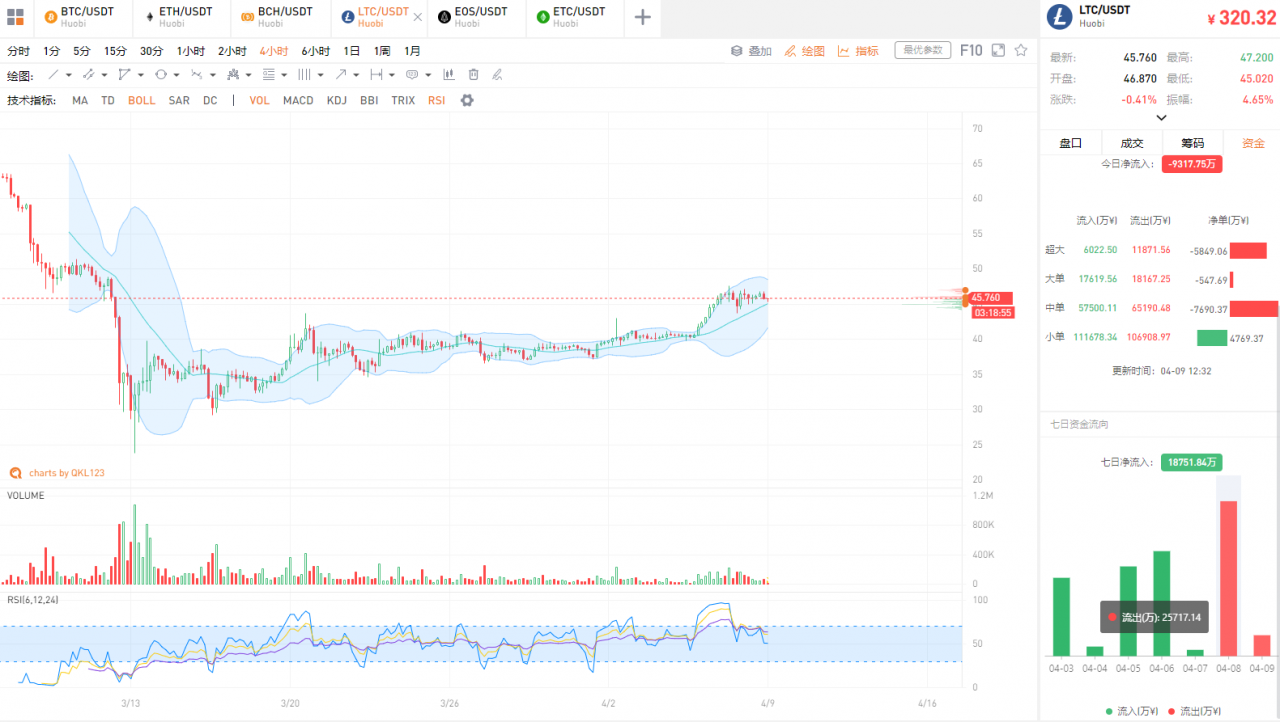The height and width of the screenshot is (722, 1280).
Task: Expand wave tool dropdown arrow
Action: pos(213,75)
